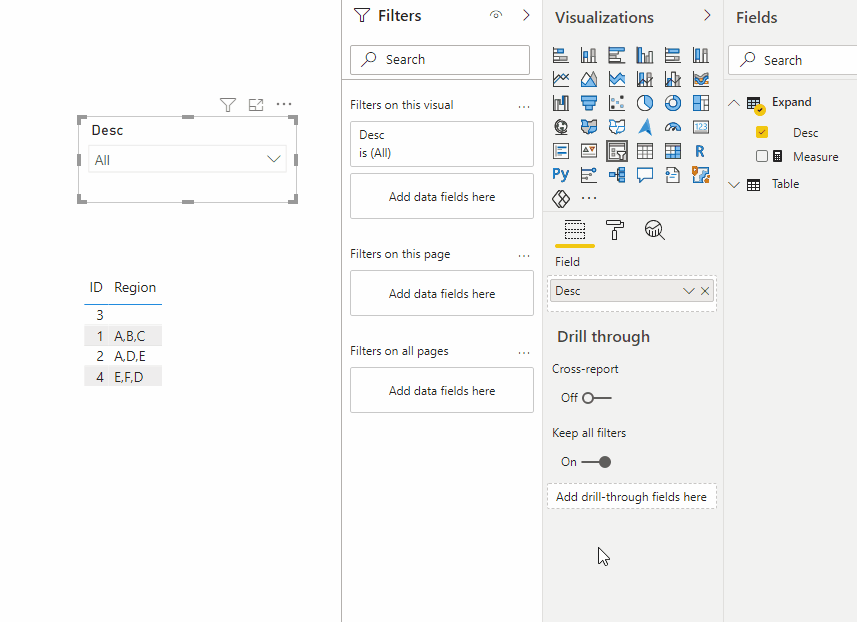Screen dimensions: 857x622
Task: Select the Stacked area chart visual
Action: click(617, 79)
